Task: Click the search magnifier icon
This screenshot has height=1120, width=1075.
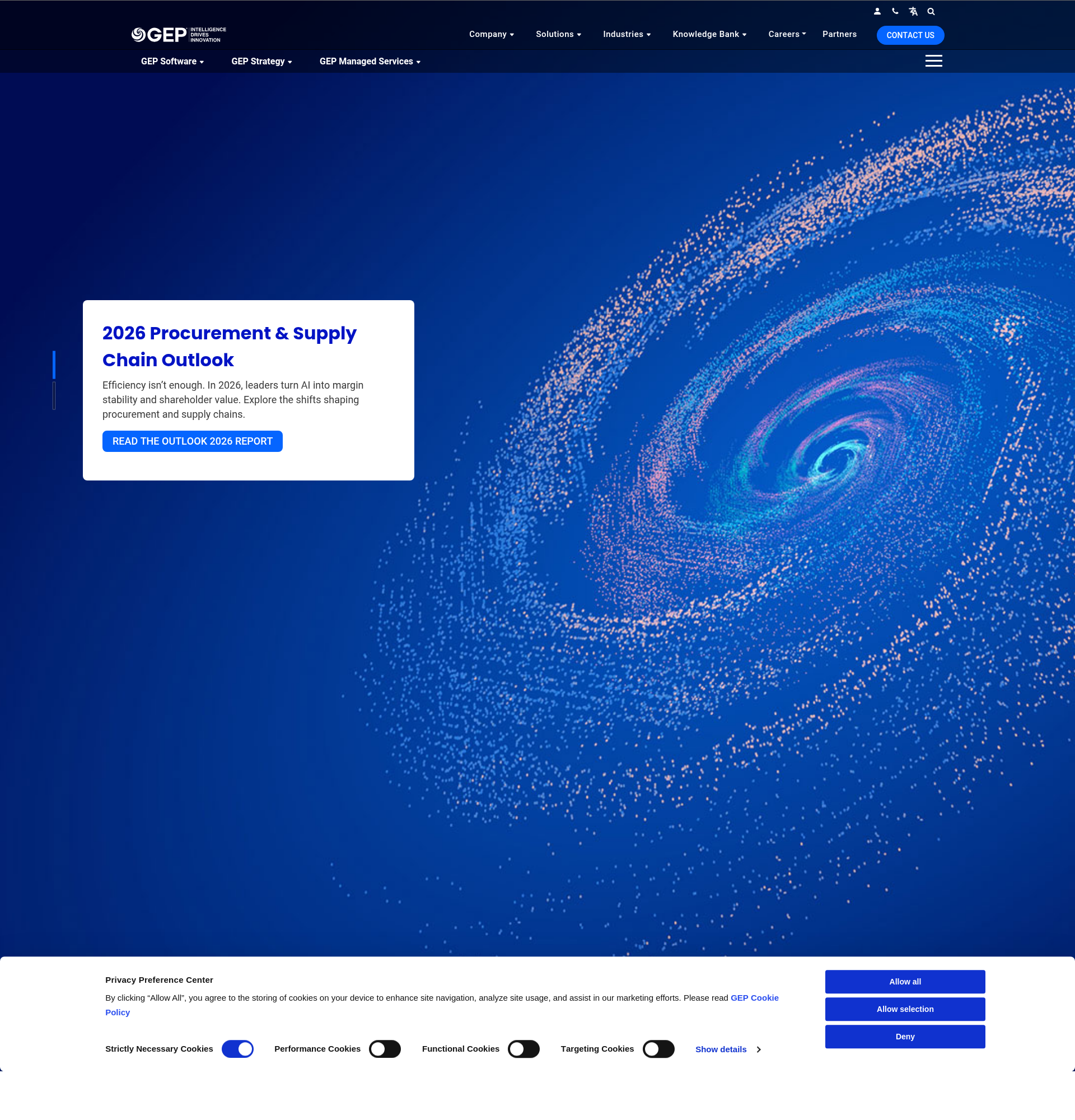Action: pyautogui.click(x=931, y=11)
